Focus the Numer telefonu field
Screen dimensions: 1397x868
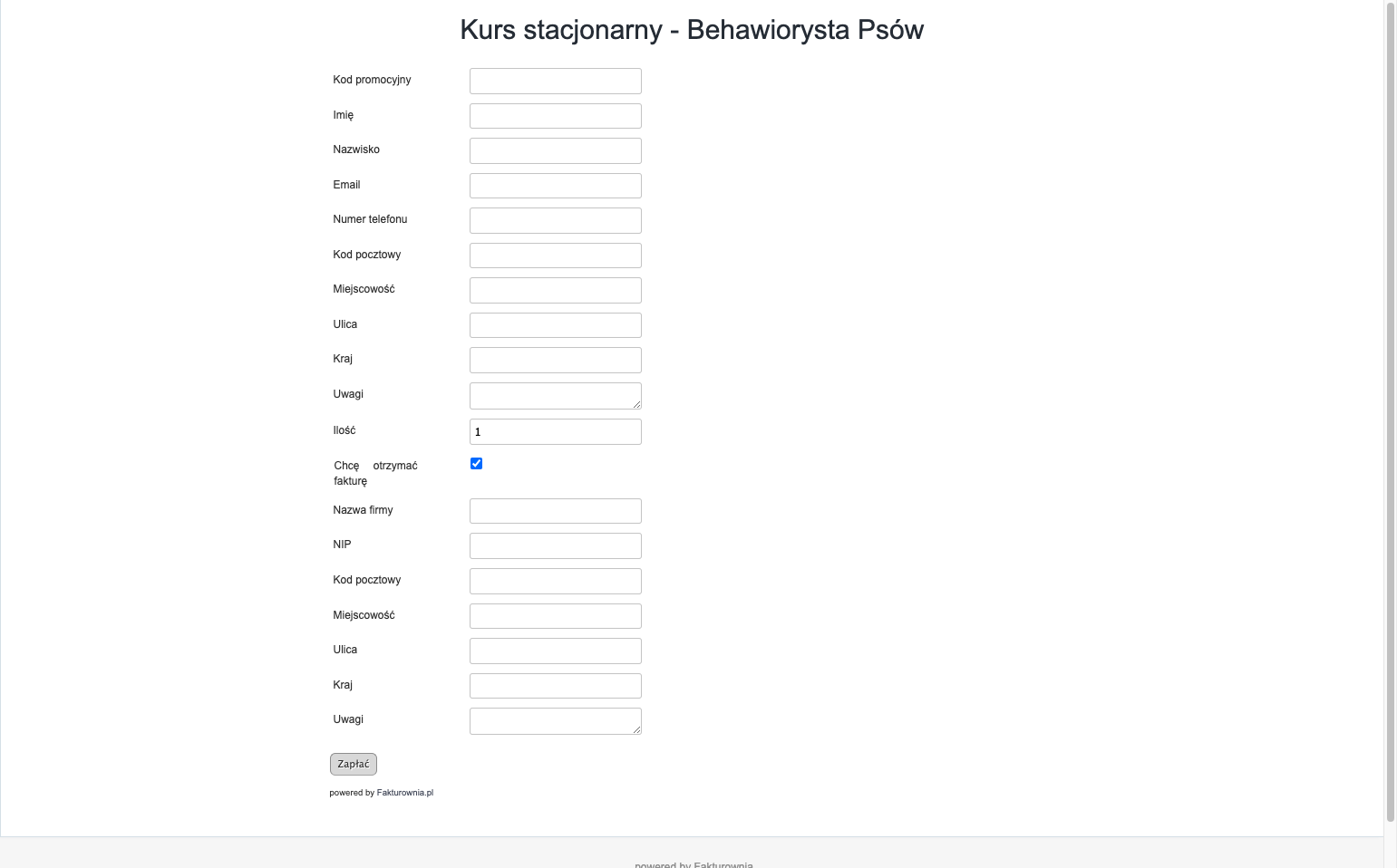[x=555, y=220]
